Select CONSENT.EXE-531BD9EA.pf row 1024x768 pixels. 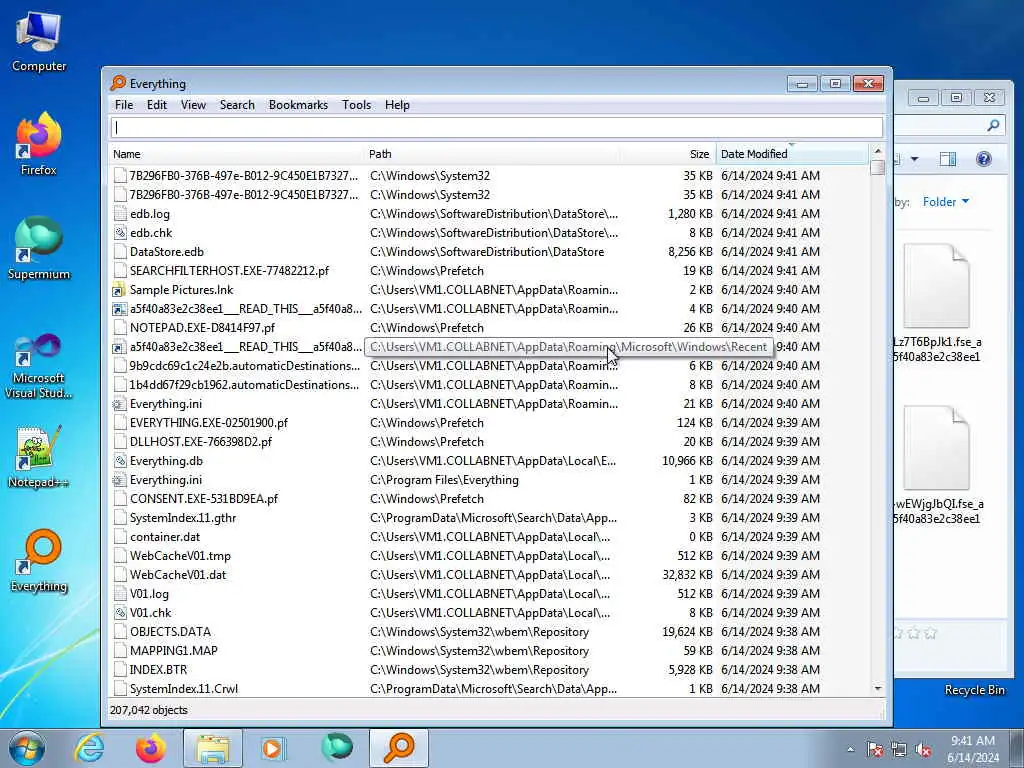pos(490,499)
